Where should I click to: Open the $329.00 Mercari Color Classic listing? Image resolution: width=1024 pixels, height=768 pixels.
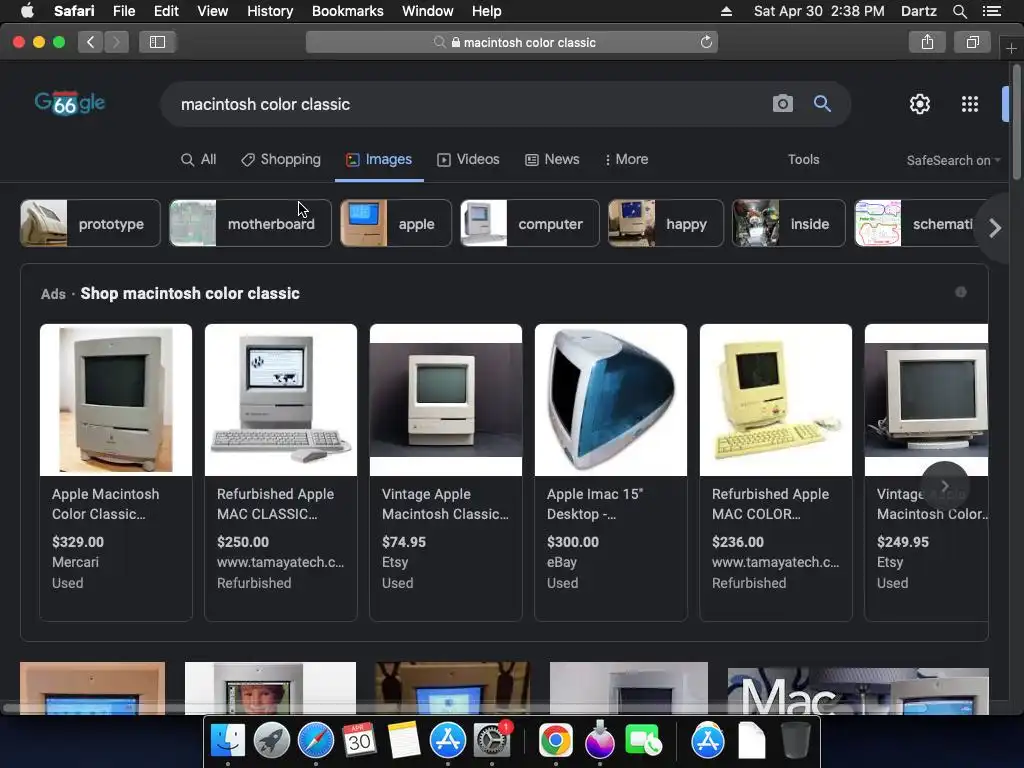[116, 472]
